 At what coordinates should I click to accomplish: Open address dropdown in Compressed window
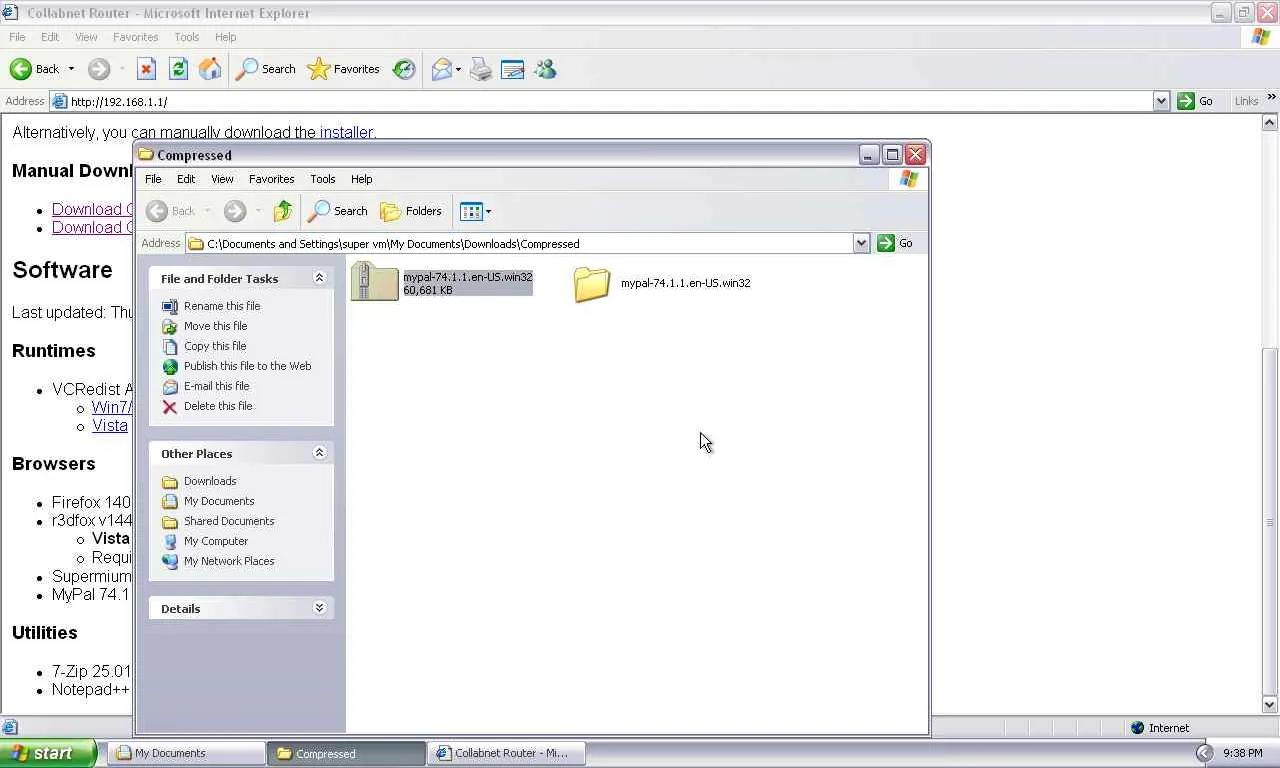point(861,243)
